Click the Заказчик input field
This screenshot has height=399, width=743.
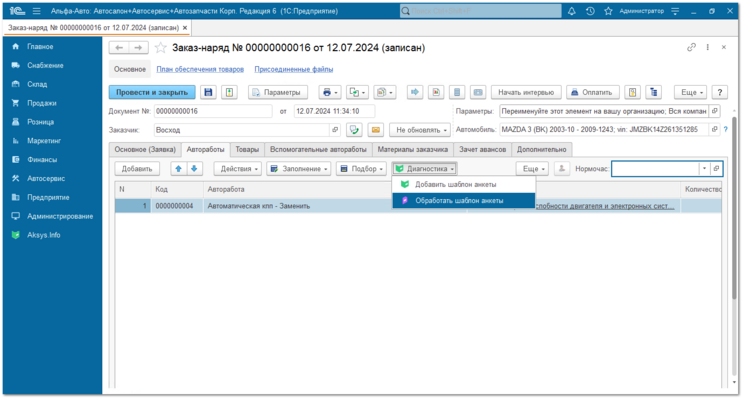tap(241, 130)
